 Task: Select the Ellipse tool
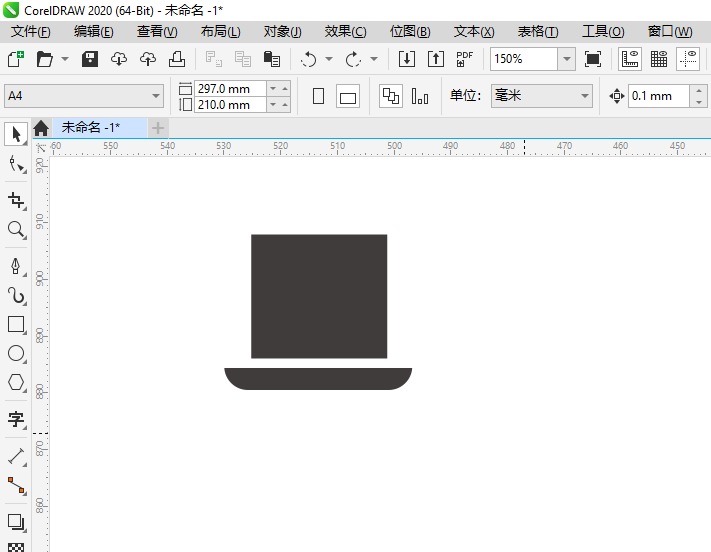tap(17, 354)
